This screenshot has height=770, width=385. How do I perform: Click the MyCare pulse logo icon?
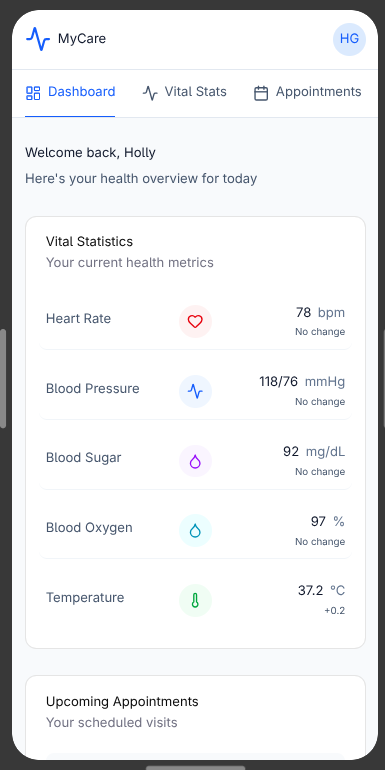[38, 39]
